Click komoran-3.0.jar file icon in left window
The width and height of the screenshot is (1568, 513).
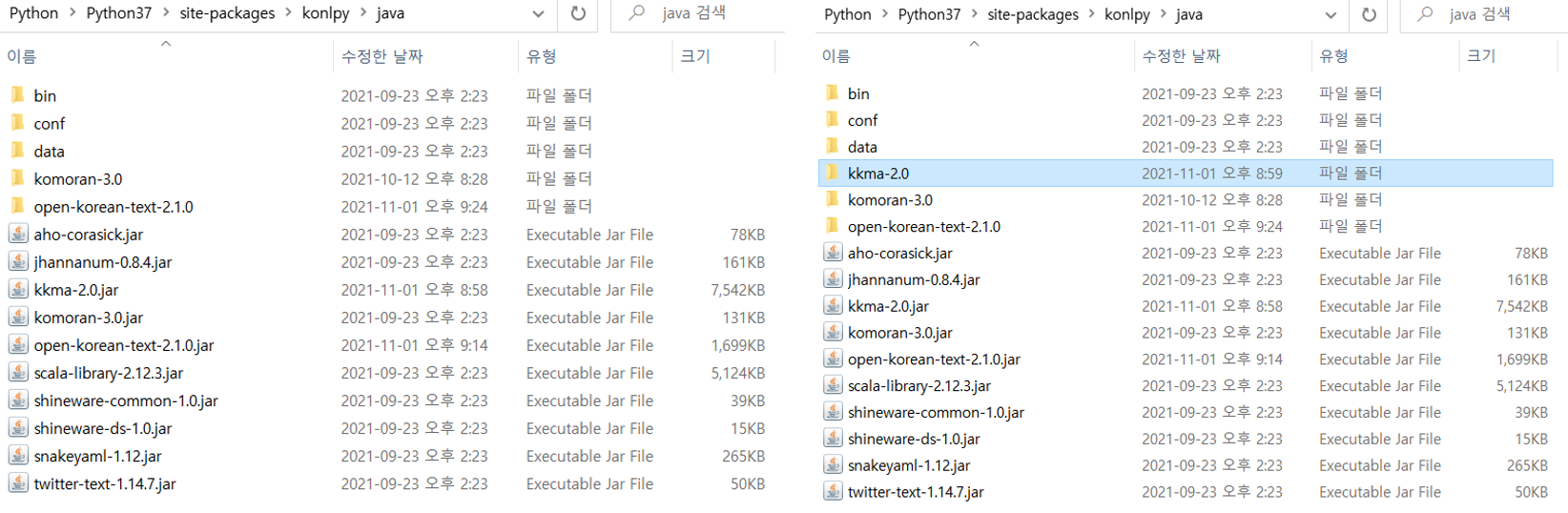[17, 317]
